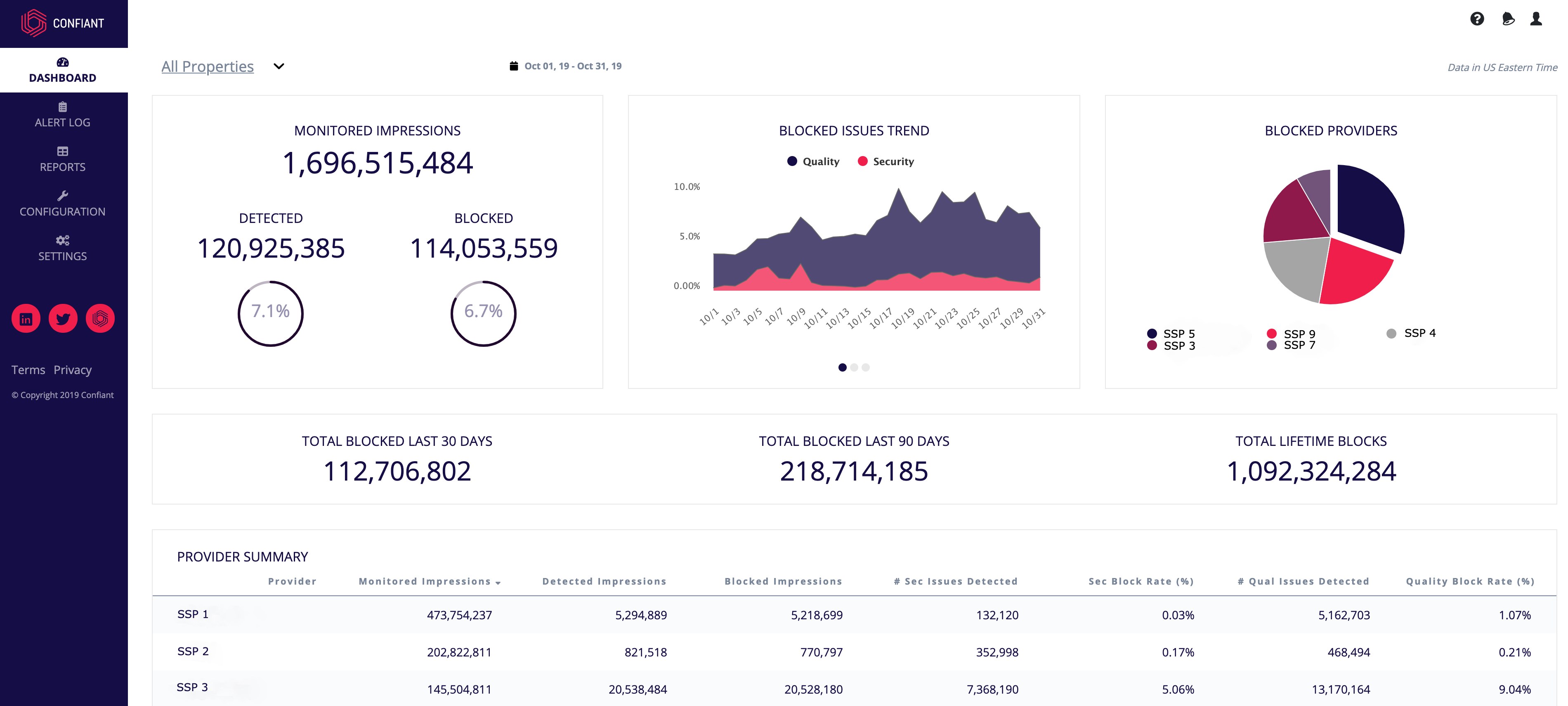Toggle the Security series in trend legend
The width and height of the screenshot is (1568, 706).
pyautogui.click(x=886, y=161)
